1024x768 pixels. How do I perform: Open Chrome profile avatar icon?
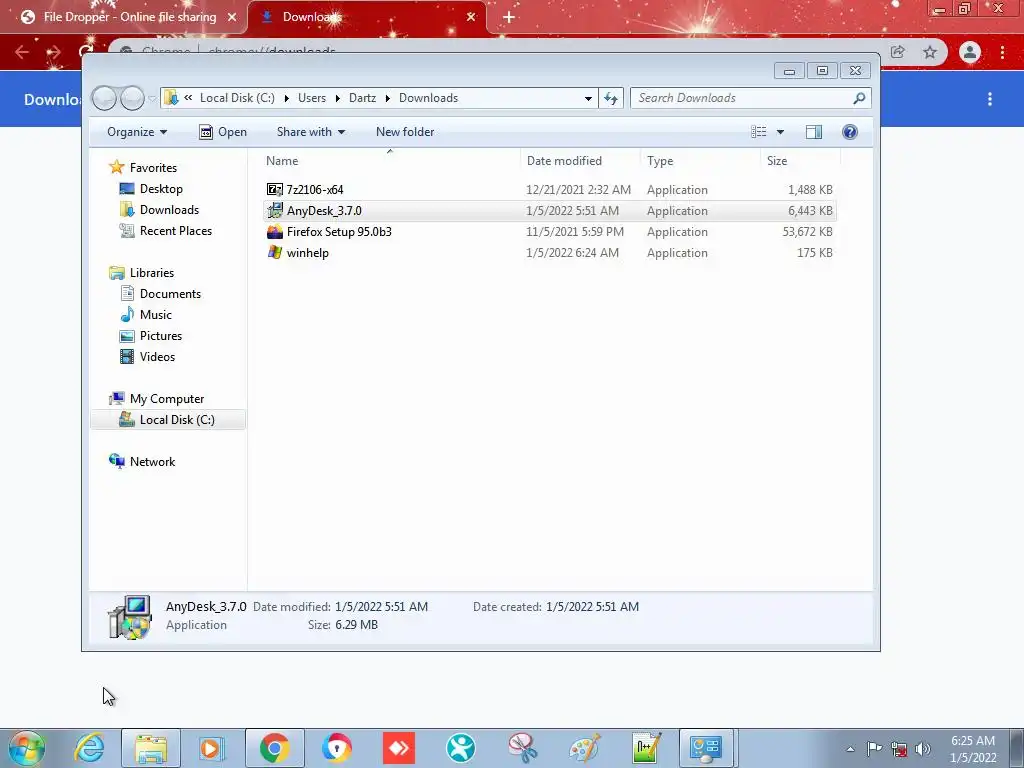[x=970, y=52]
